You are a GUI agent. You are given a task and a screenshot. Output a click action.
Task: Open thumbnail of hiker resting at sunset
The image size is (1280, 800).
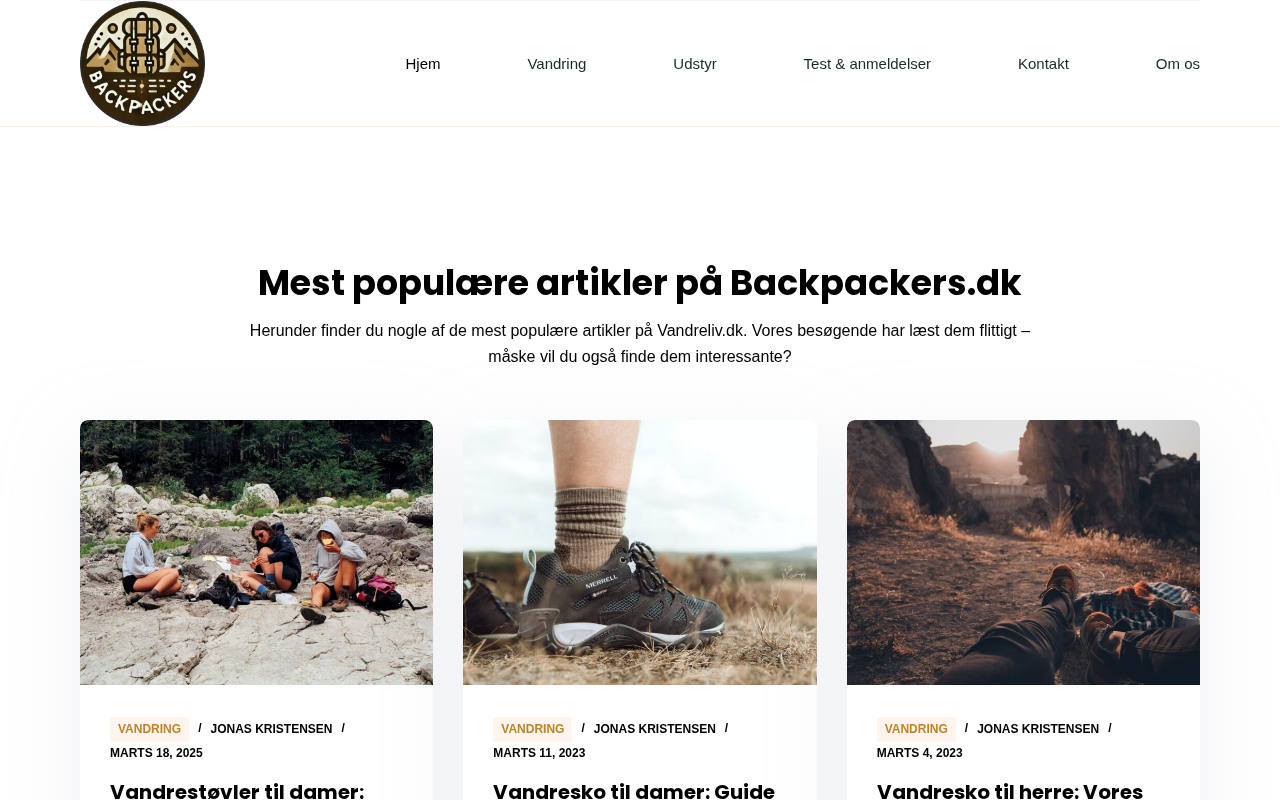(1023, 552)
